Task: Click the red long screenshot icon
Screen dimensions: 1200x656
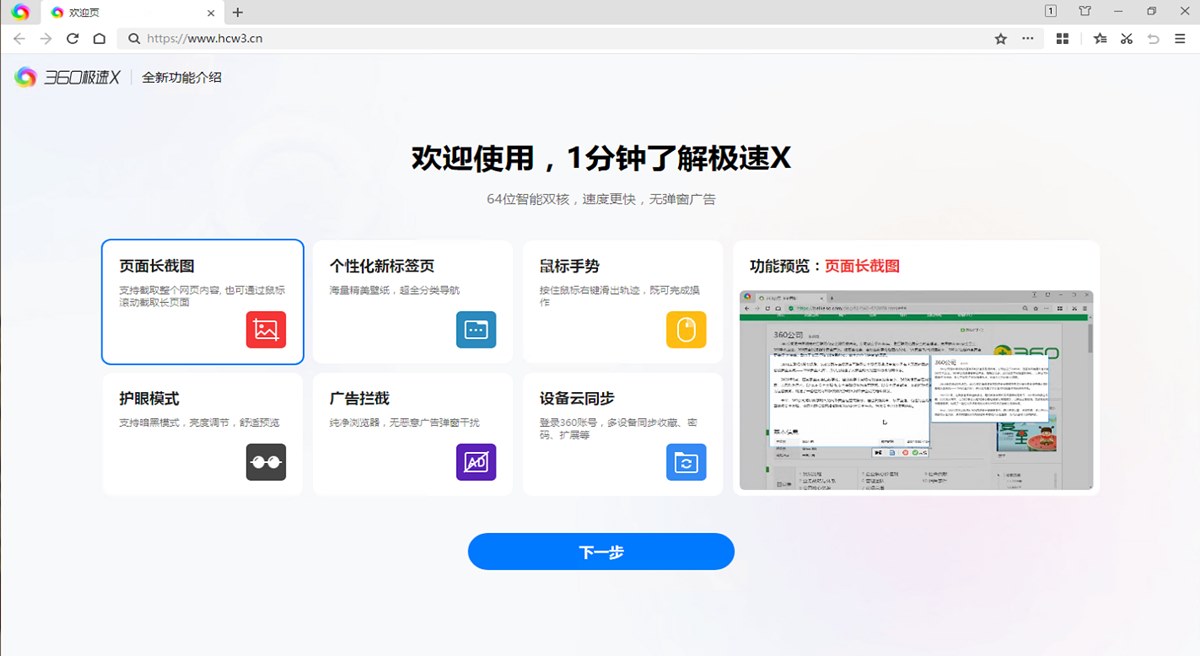Action: [266, 329]
